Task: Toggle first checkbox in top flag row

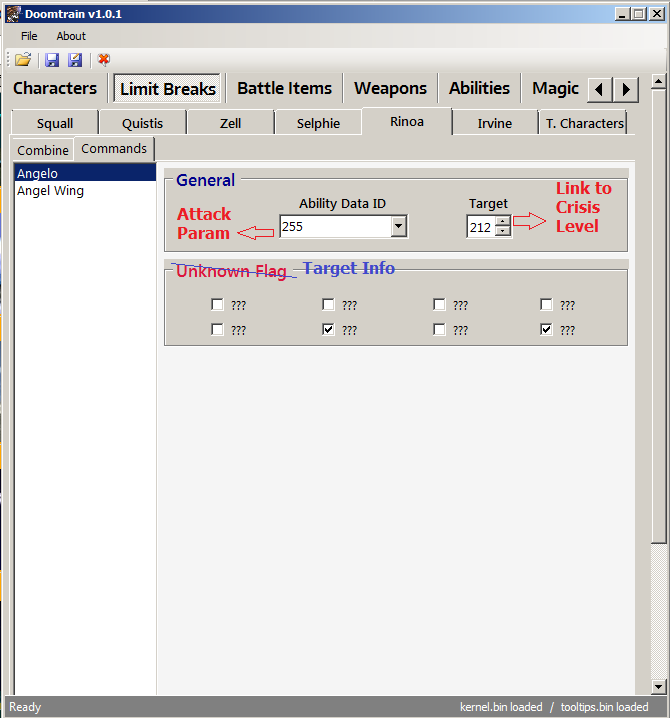Action: point(218,305)
